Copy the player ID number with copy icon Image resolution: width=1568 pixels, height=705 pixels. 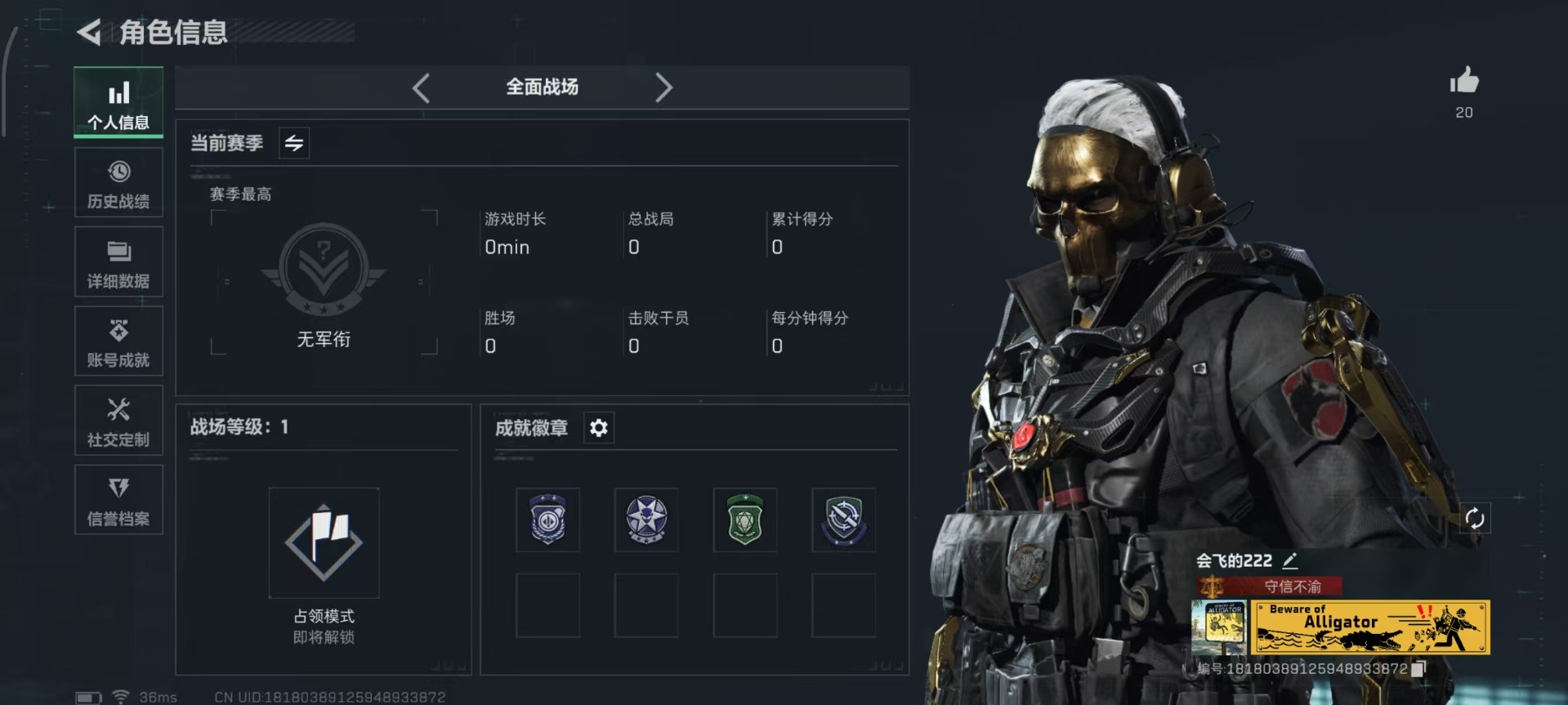tap(1418, 668)
